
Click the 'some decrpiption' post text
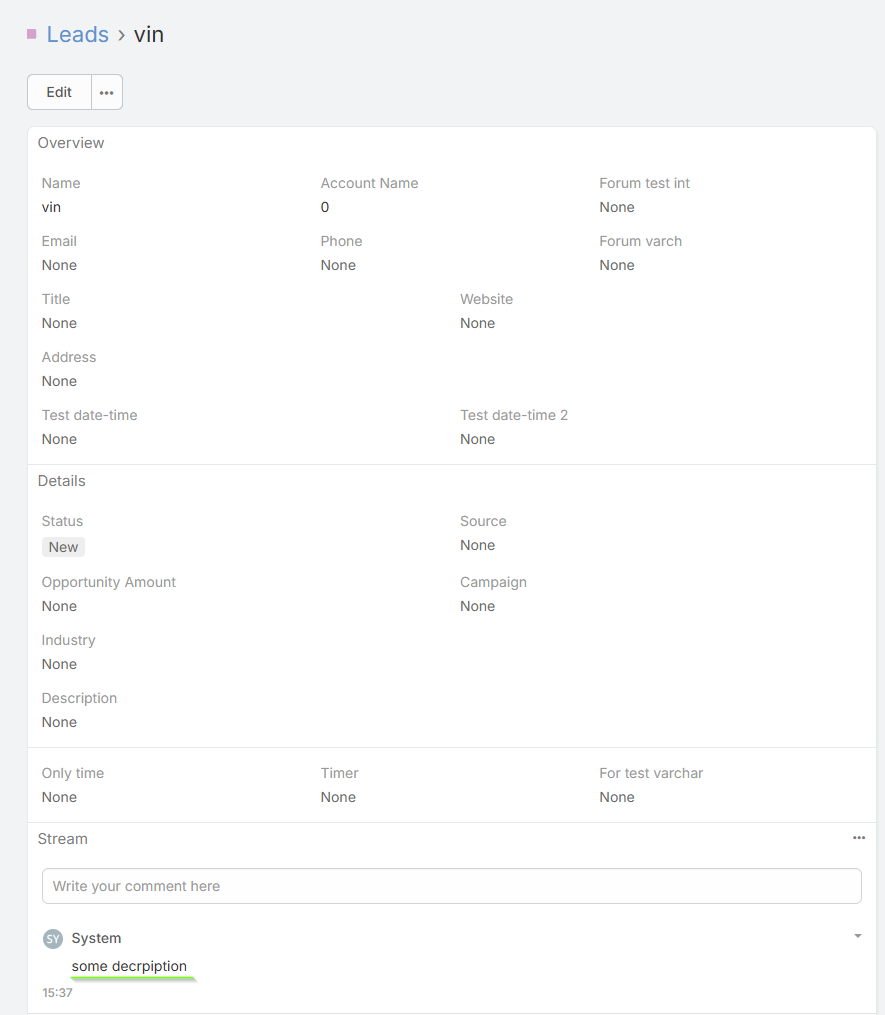(x=129, y=966)
